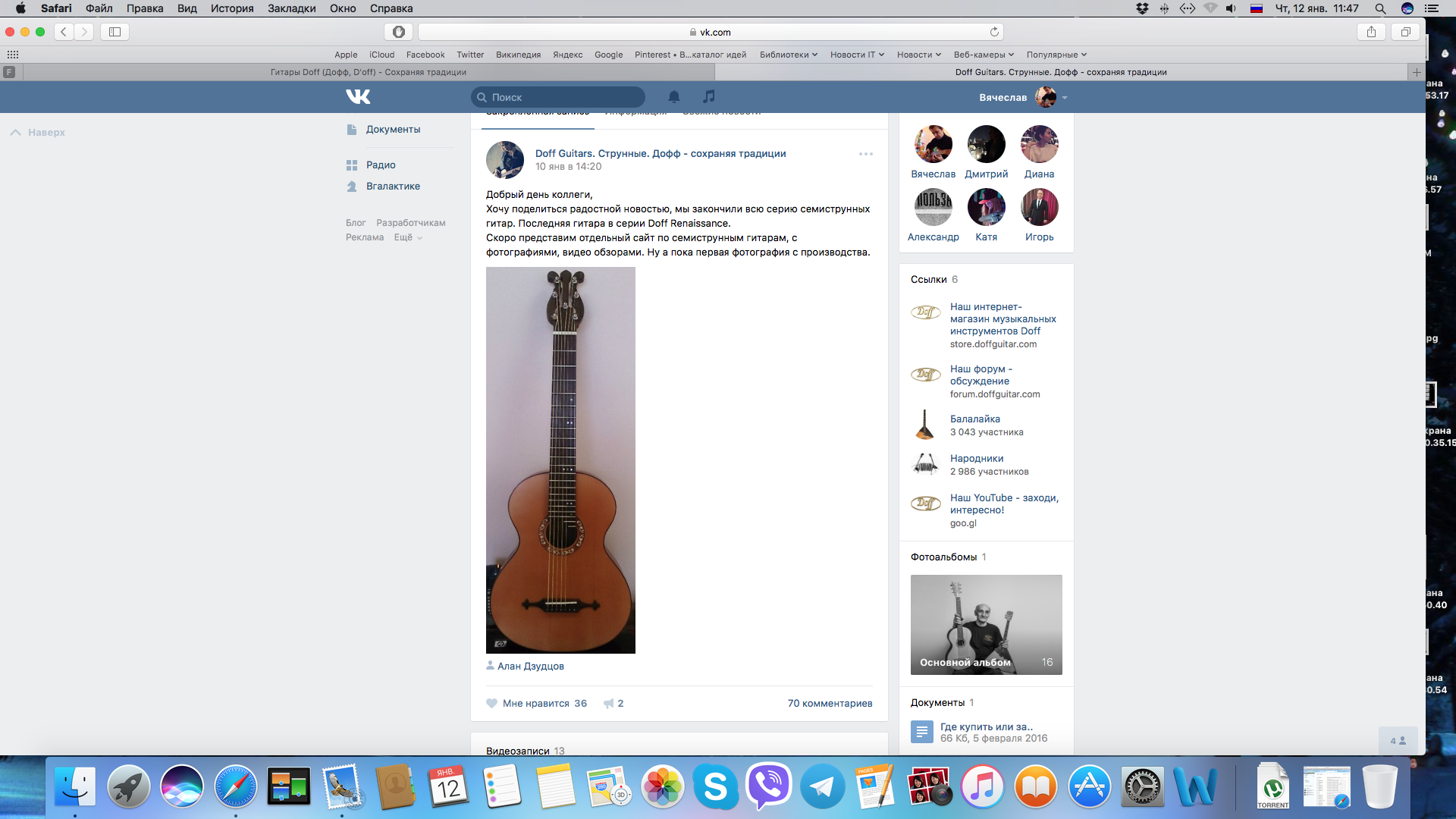
Task: Click the Safari reload page icon
Action: coord(993,32)
